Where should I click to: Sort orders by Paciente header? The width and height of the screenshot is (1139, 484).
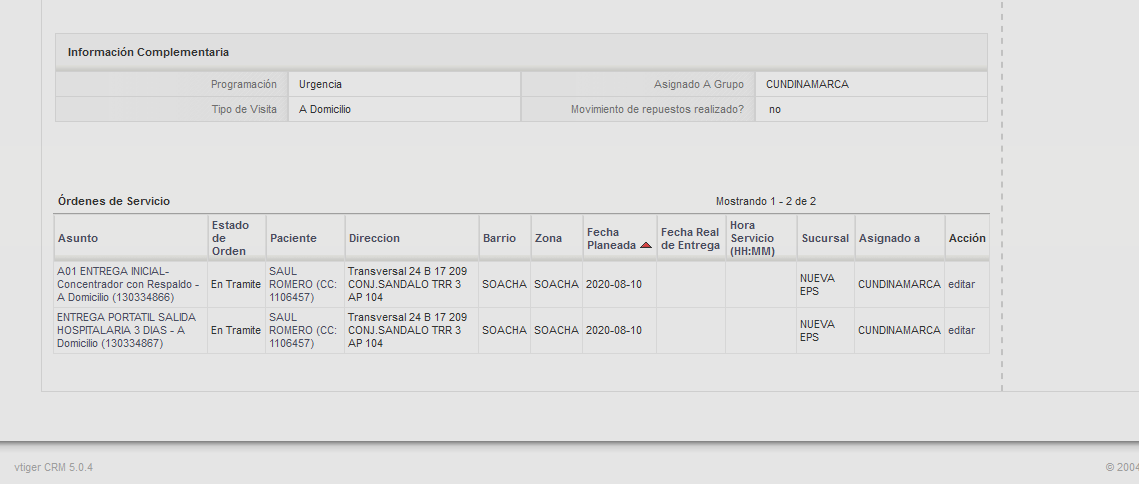coord(293,238)
